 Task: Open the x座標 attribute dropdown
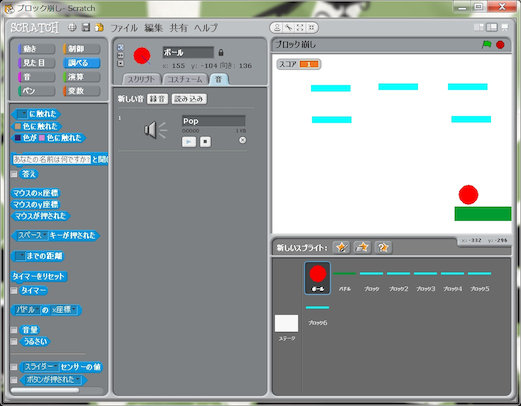point(64,310)
